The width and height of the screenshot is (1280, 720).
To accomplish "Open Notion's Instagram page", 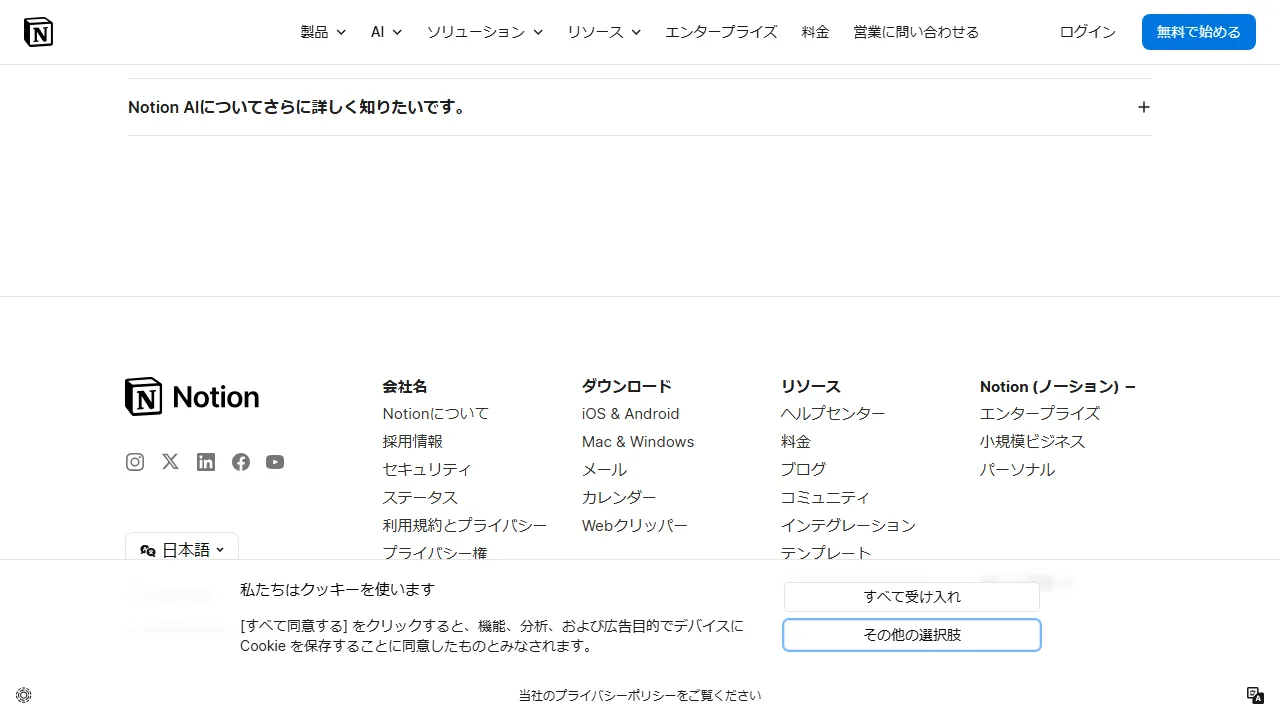I will pos(135,462).
